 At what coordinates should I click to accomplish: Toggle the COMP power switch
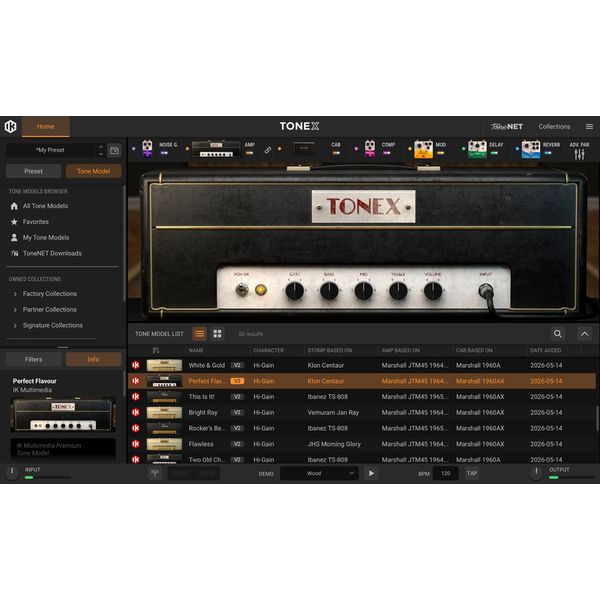pos(387,153)
